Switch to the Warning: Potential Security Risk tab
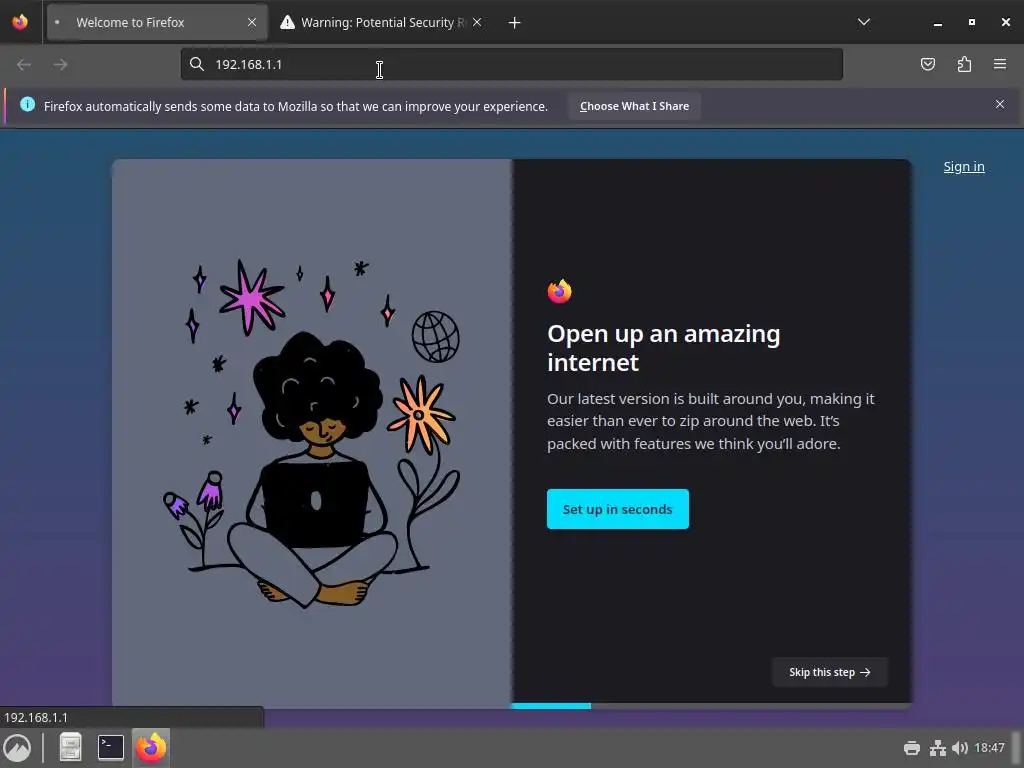The image size is (1024, 768). (380, 22)
